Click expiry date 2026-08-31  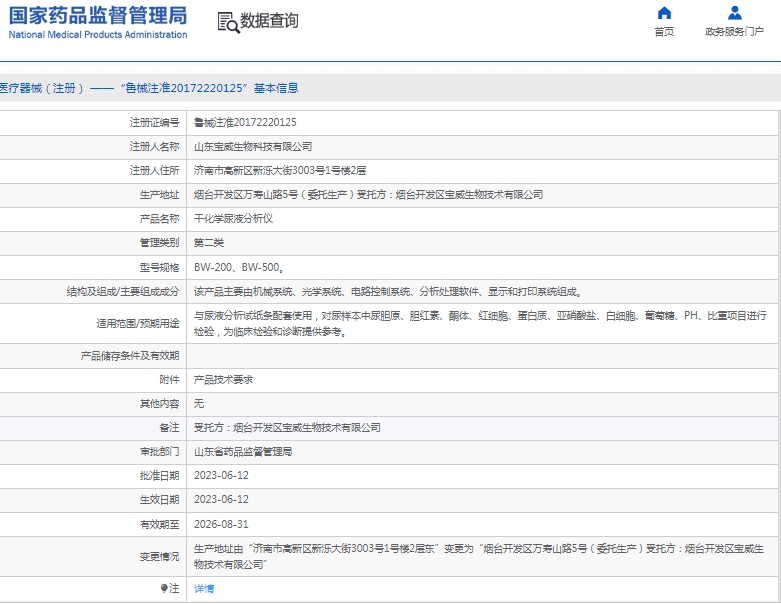(x=221, y=524)
